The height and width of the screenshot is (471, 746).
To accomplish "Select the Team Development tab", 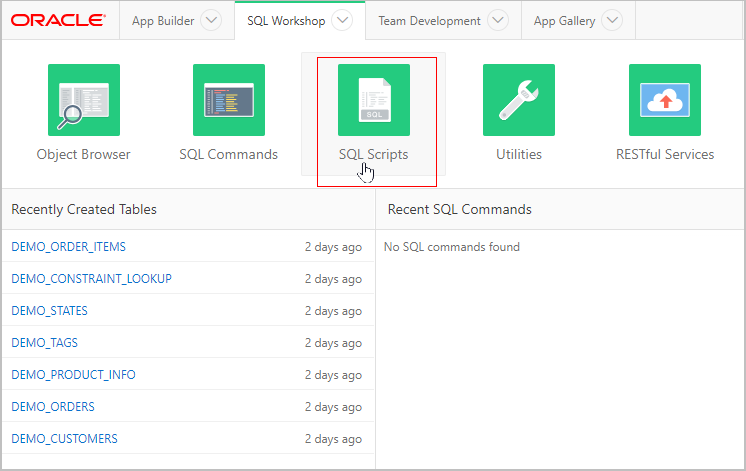I will click(429, 21).
